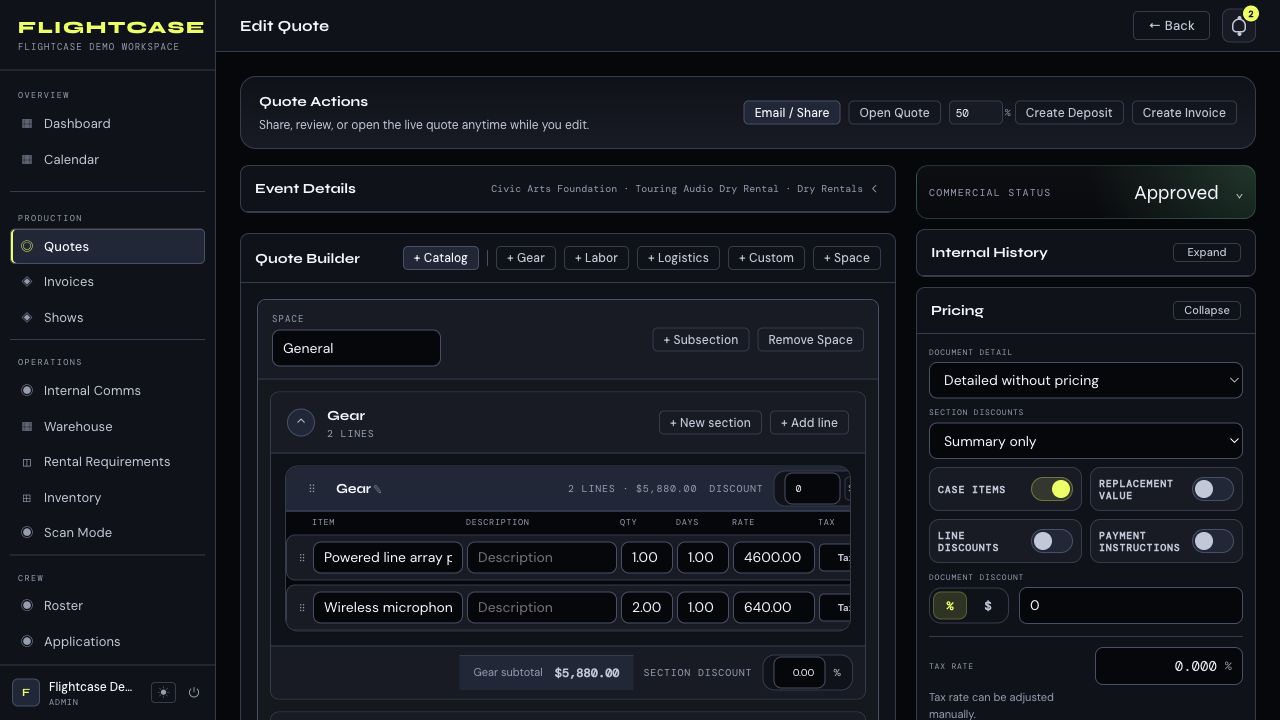Click the Scan Mode sidebar icon

point(27,533)
